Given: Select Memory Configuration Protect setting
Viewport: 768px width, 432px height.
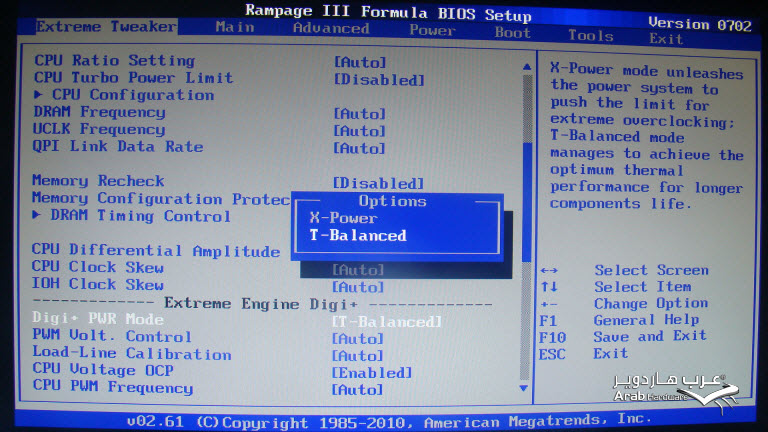Looking at the screenshot, I should coord(161,198).
